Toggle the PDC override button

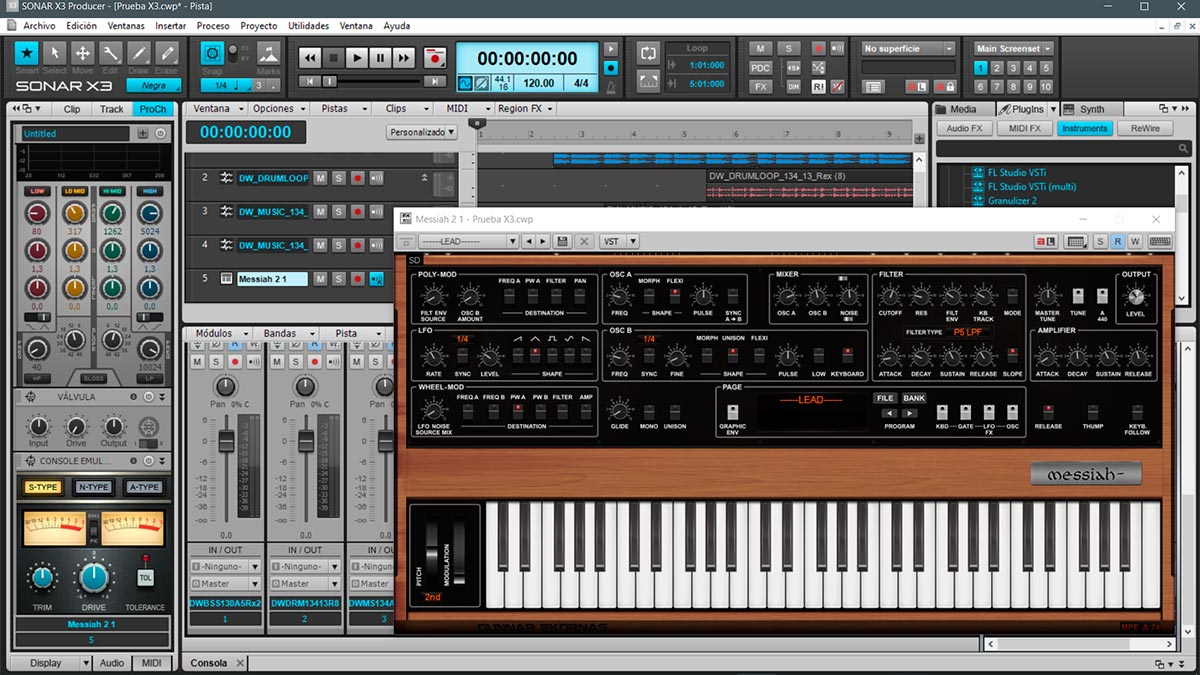point(761,67)
